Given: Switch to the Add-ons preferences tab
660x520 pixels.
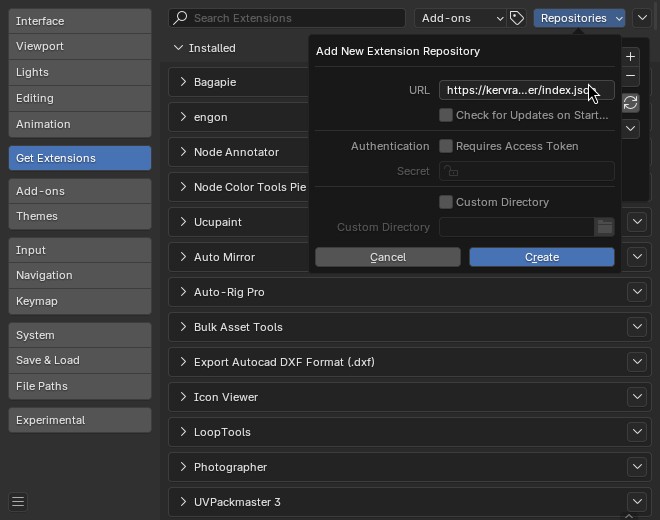Looking at the screenshot, I should (80, 191).
